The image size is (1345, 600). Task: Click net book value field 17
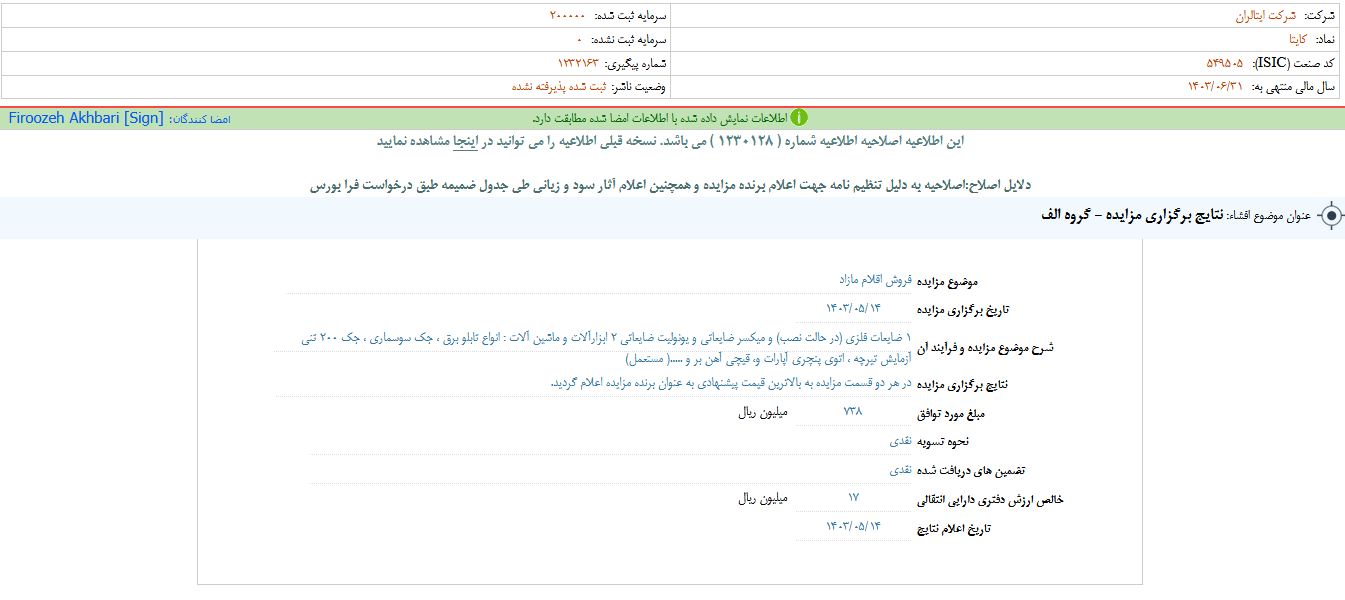[x=853, y=497]
